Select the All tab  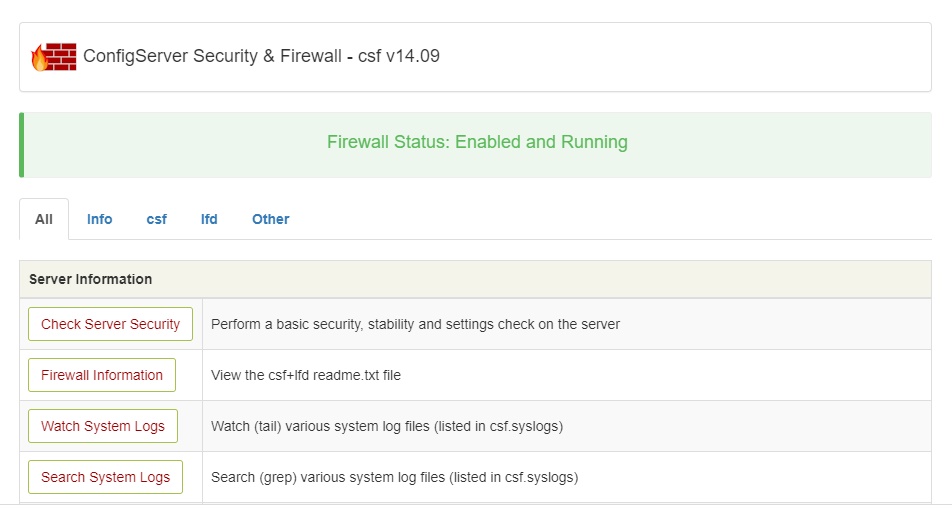tap(44, 219)
